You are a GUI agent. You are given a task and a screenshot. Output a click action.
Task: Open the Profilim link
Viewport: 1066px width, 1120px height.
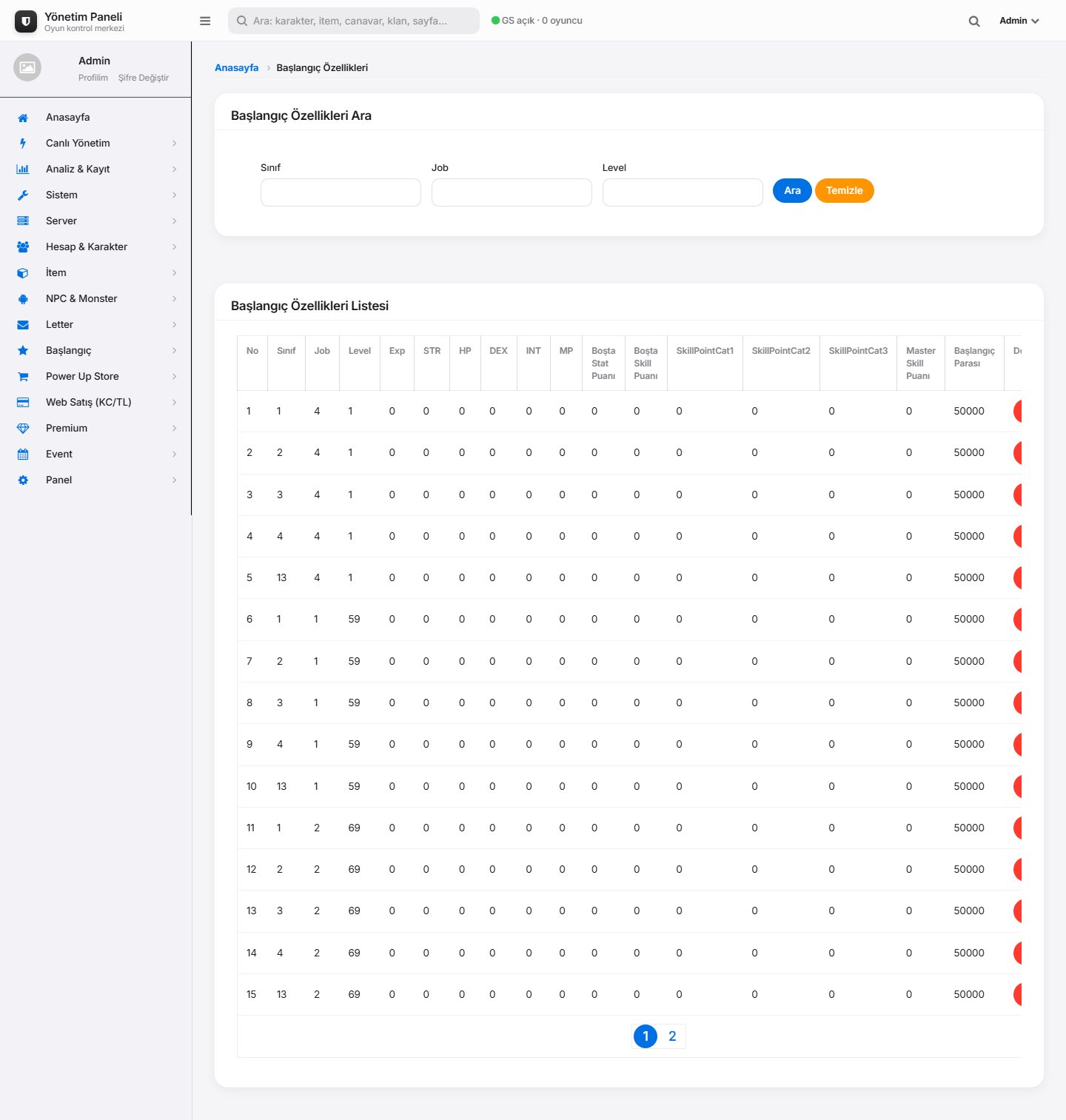(x=93, y=78)
